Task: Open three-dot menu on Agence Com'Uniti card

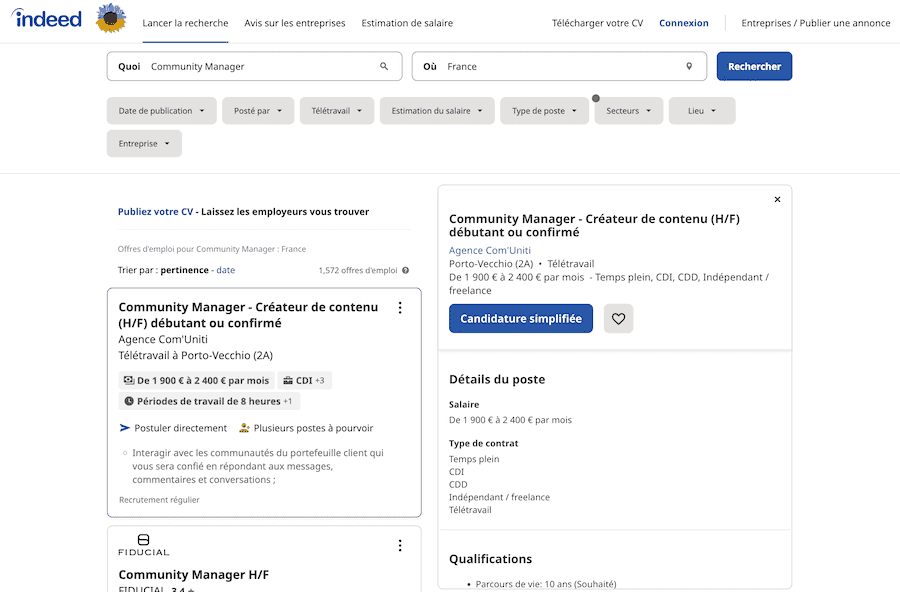Action: tap(400, 308)
